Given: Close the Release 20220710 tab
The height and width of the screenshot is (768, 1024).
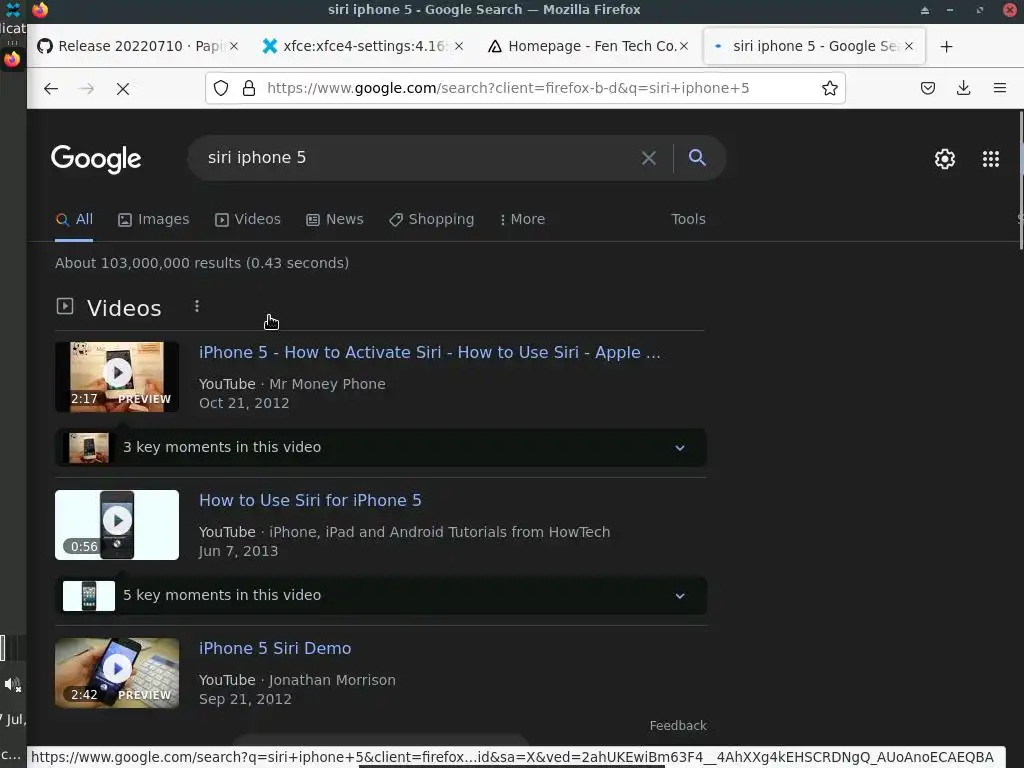Looking at the screenshot, I should click(x=234, y=46).
